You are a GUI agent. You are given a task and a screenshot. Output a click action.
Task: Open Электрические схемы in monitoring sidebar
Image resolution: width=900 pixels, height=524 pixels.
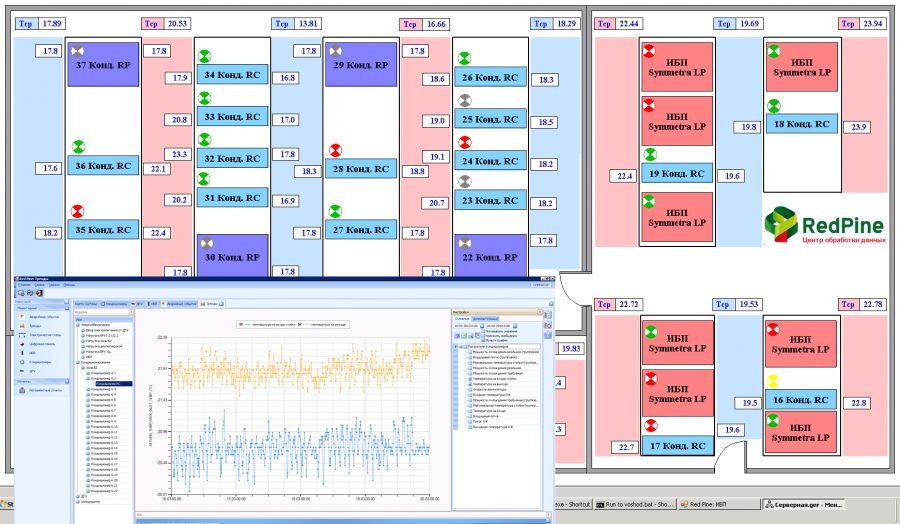pyautogui.click(x=45, y=335)
